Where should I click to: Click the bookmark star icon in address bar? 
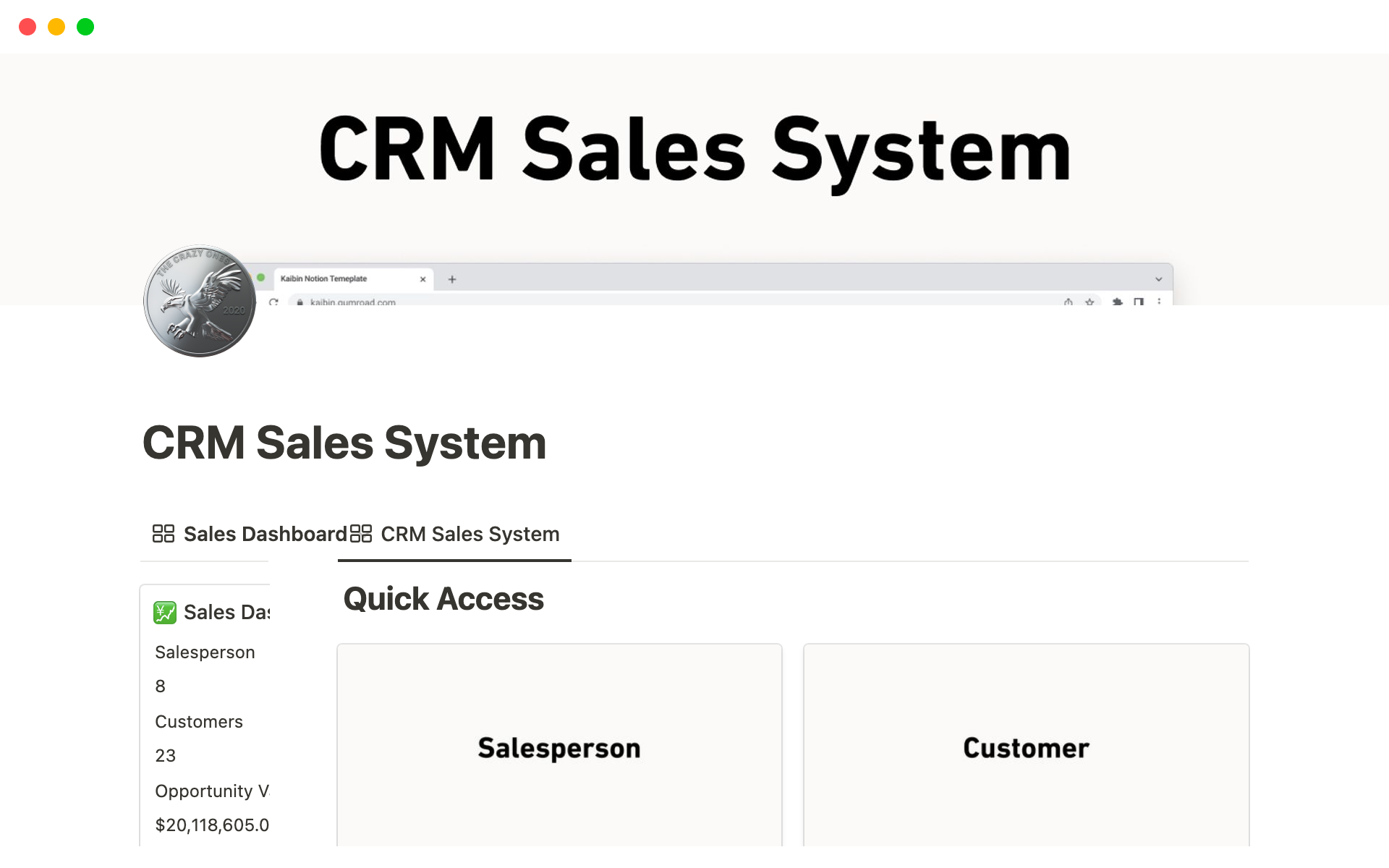1089,302
